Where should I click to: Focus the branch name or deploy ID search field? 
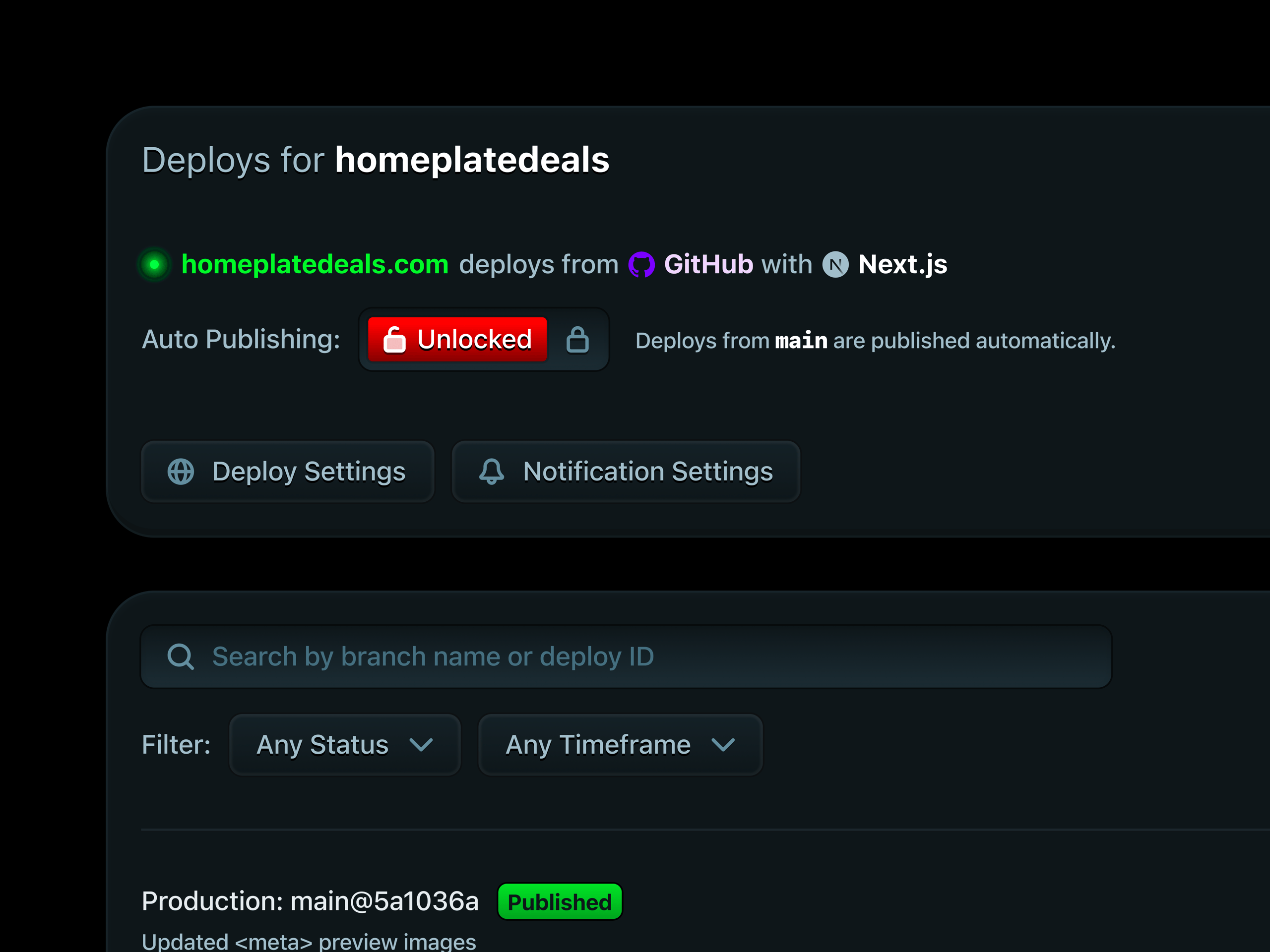(626, 656)
